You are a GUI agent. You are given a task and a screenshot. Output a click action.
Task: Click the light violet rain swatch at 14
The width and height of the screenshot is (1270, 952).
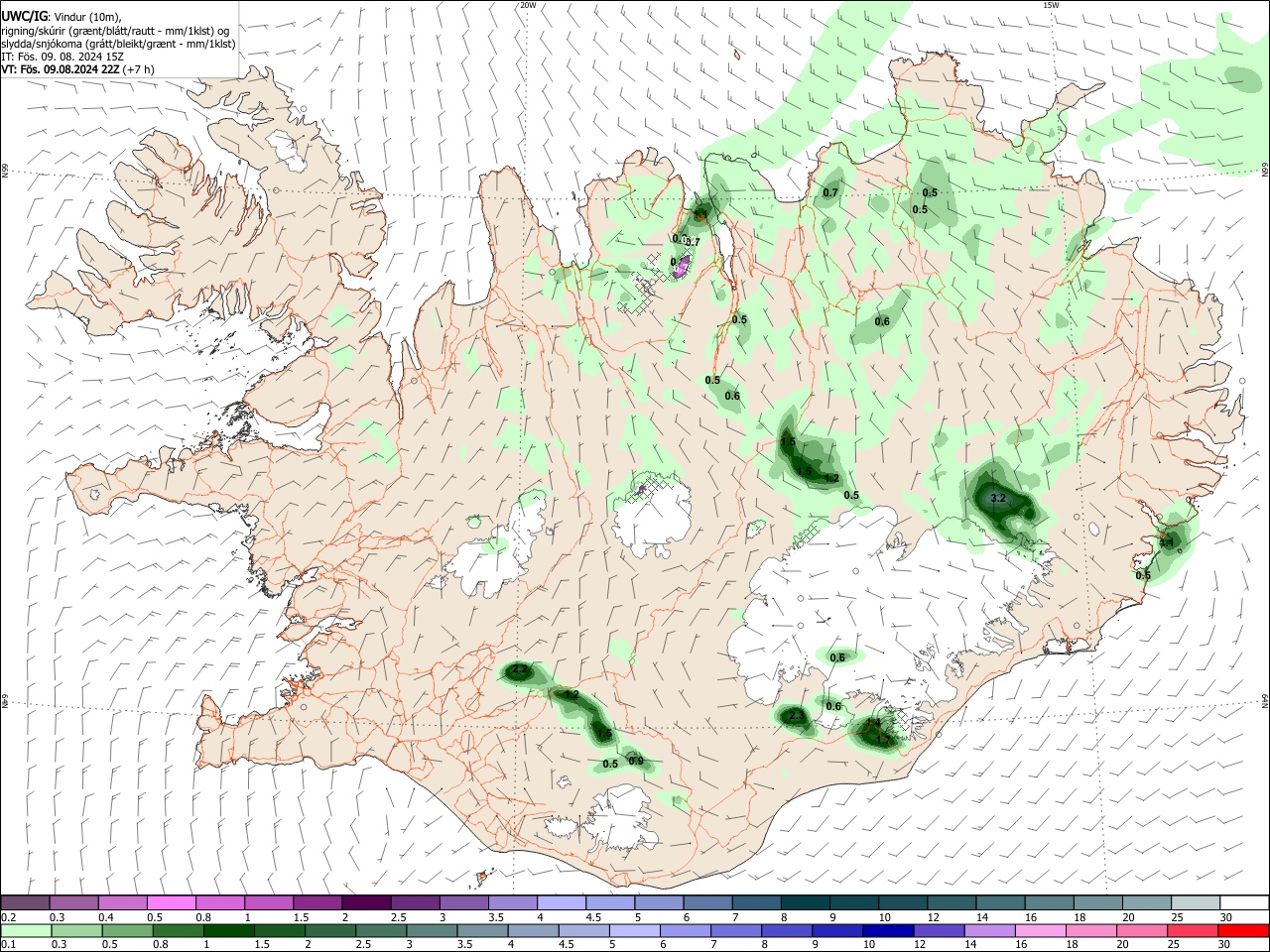988,930
